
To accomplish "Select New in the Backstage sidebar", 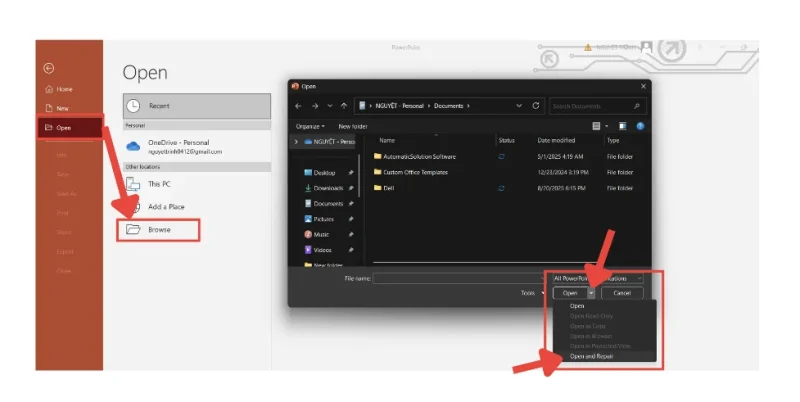I will (57, 108).
